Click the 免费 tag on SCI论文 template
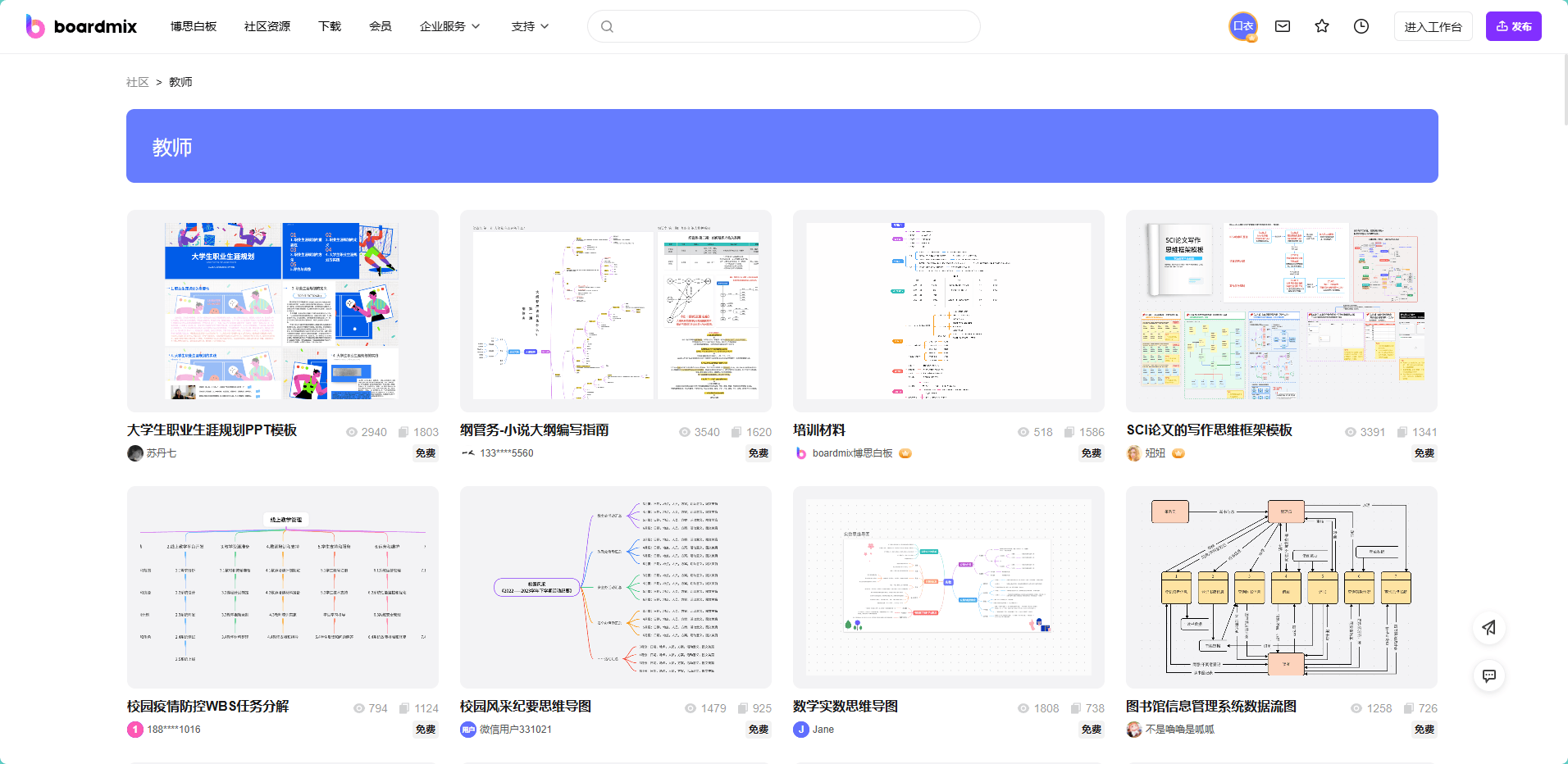 [1424, 452]
